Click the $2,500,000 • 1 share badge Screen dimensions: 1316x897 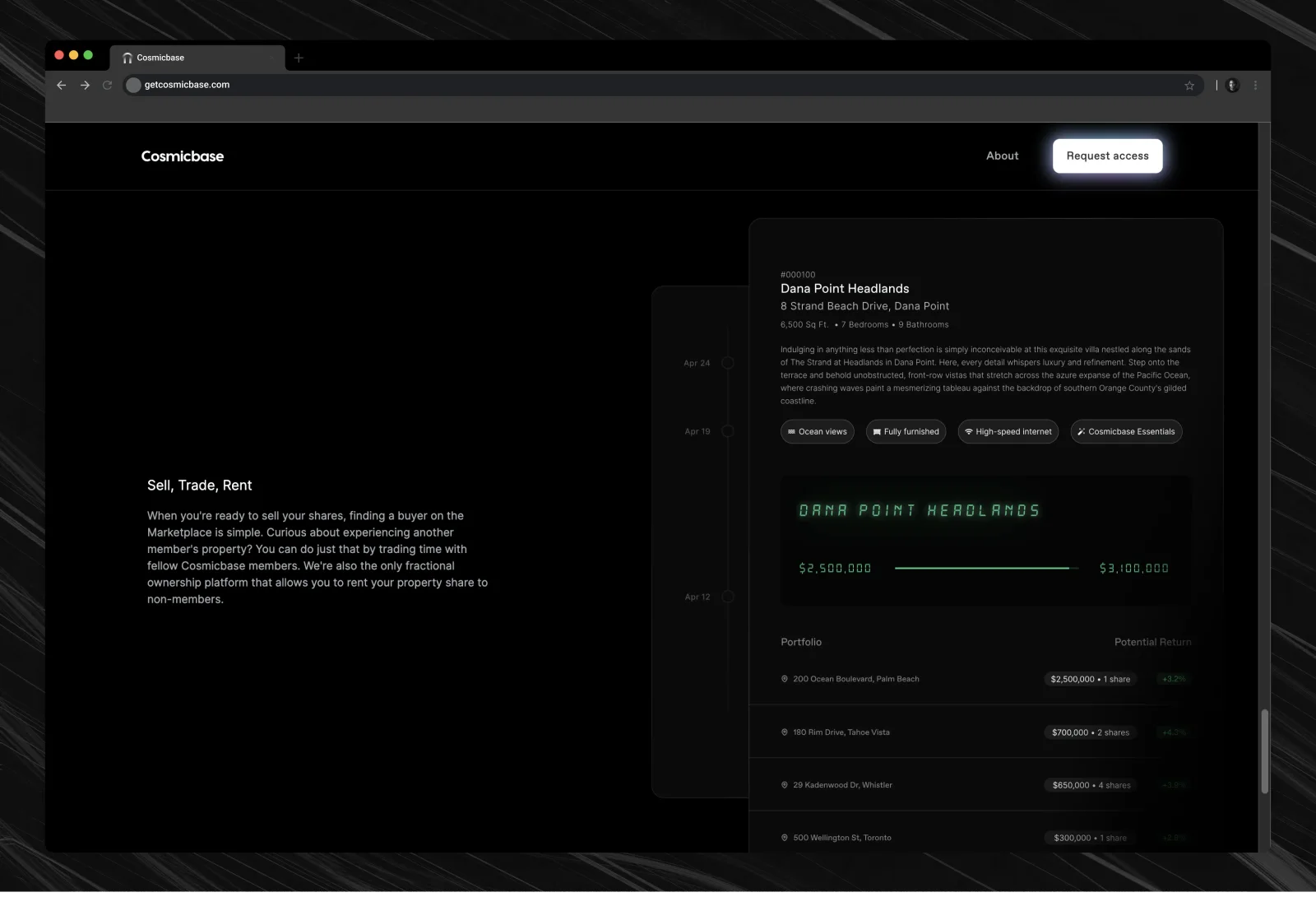pyautogui.click(x=1091, y=680)
